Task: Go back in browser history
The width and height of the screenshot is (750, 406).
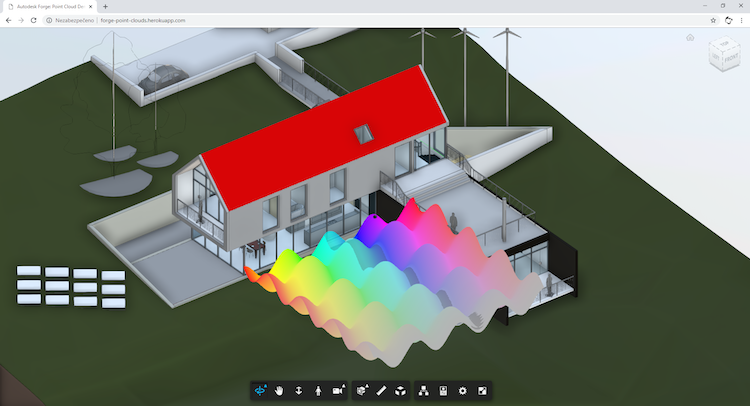Action: pyautogui.click(x=8, y=20)
